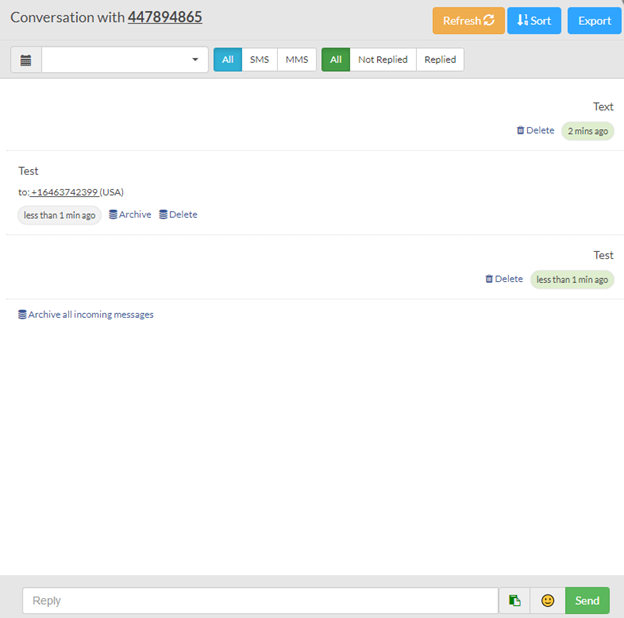
Task: Open contact number 447894865 link
Action: [165, 17]
